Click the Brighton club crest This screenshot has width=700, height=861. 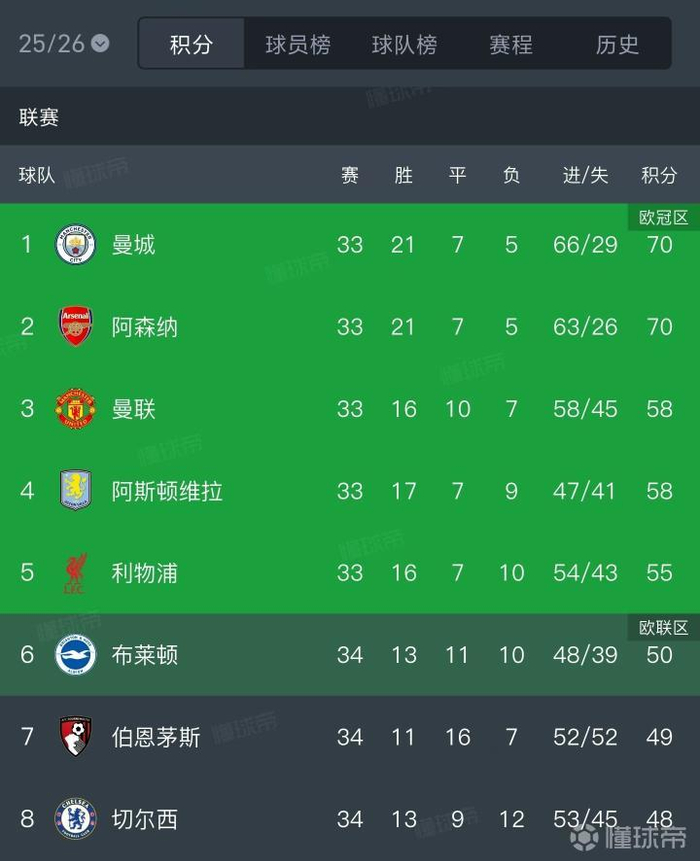click(75, 655)
